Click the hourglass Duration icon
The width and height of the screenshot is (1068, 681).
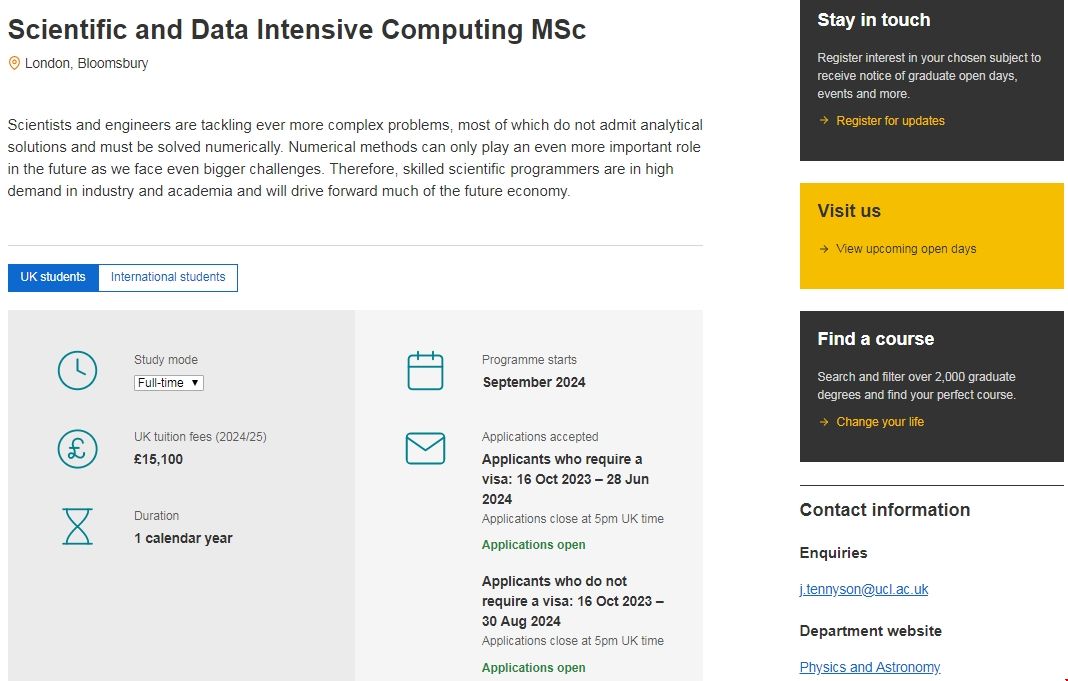point(77,526)
